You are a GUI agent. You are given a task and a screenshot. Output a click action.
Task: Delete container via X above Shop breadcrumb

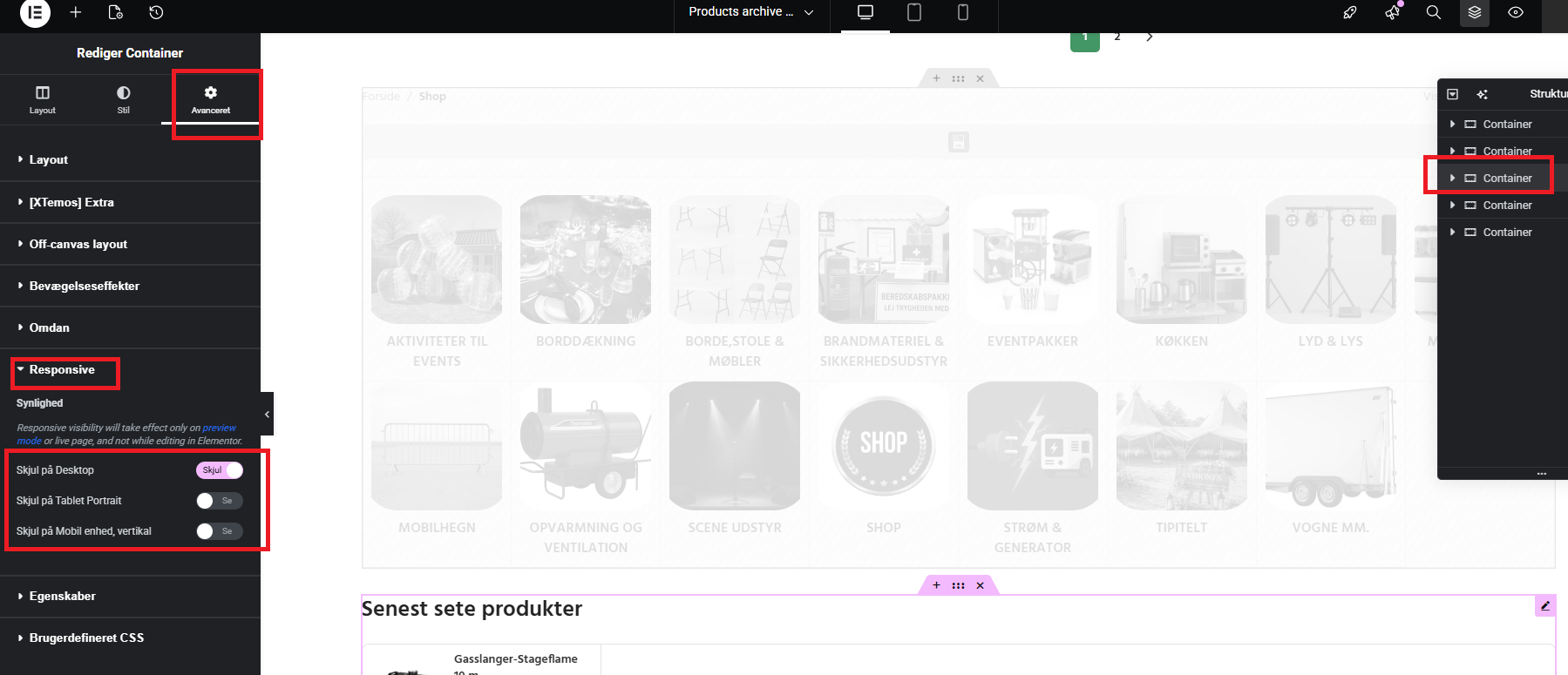[980, 78]
